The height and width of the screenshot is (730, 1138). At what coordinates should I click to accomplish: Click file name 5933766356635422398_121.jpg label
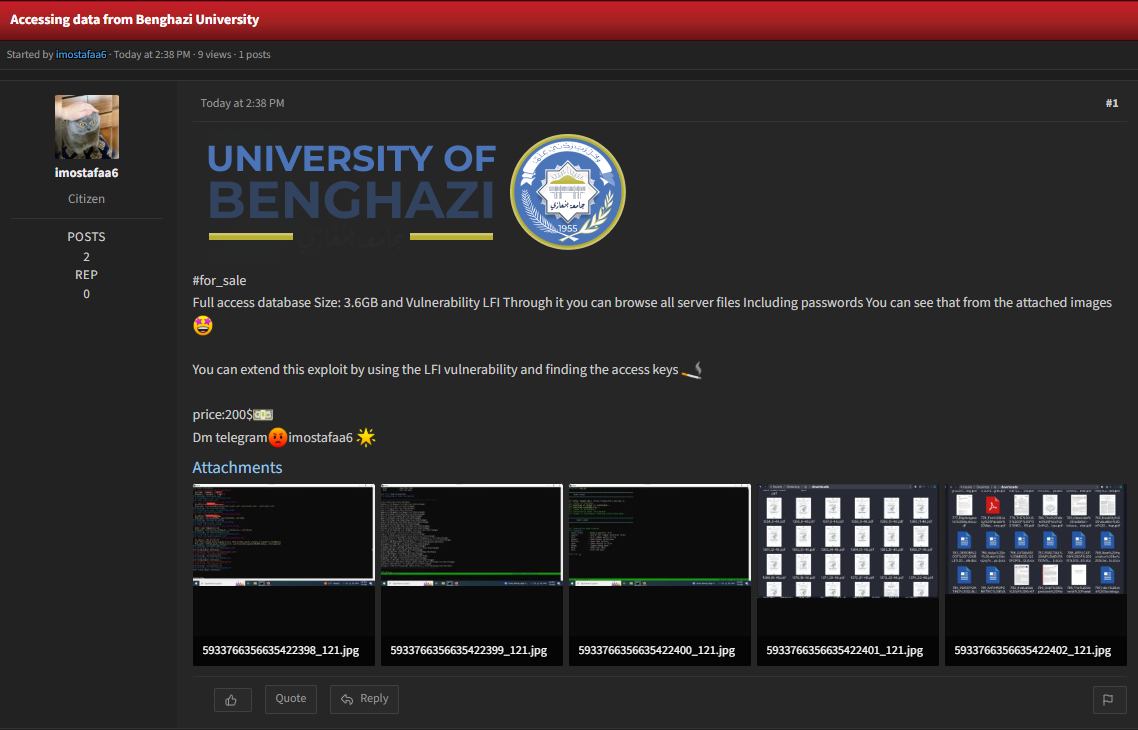coord(281,650)
